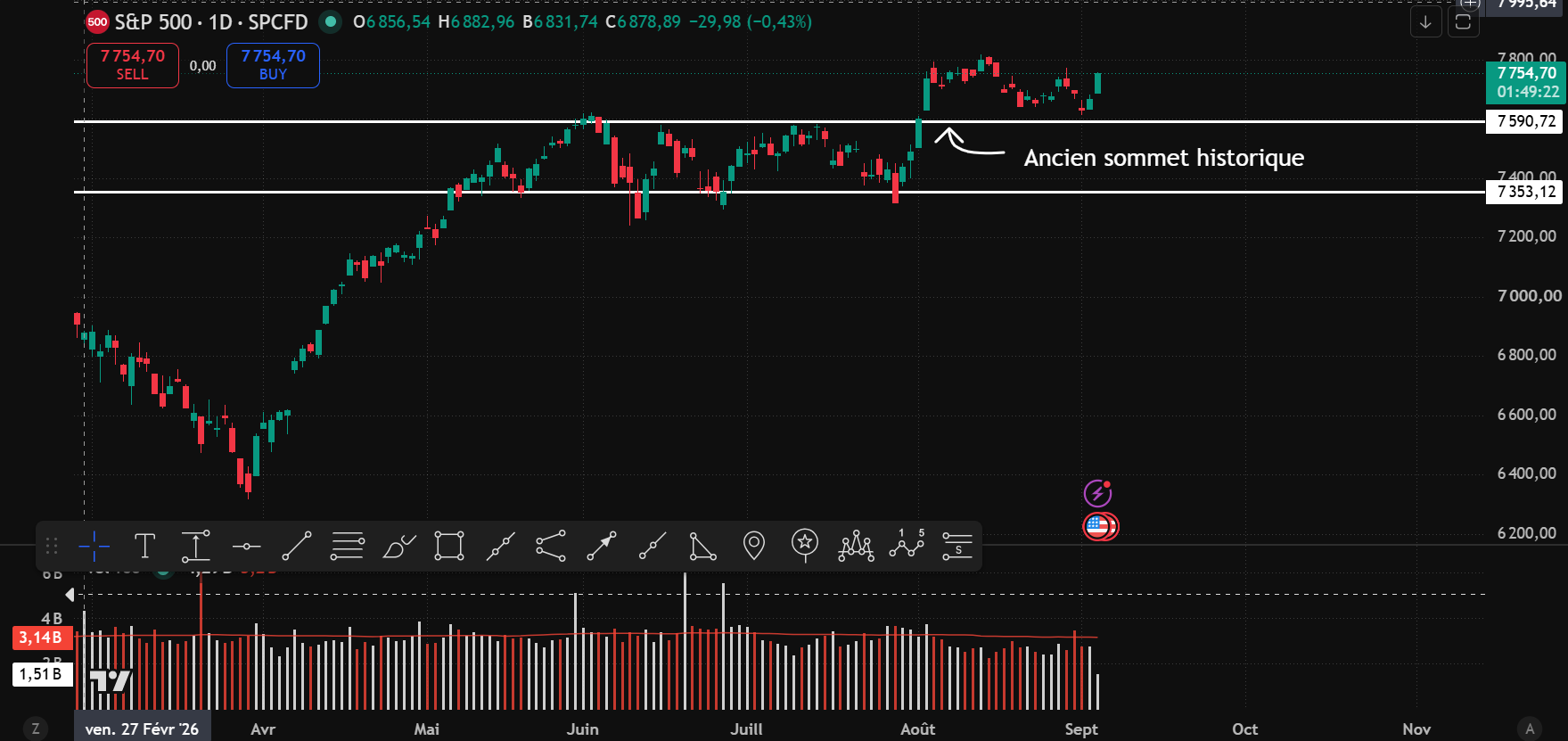Click the 6 800,00 price scale value

tap(1527, 355)
